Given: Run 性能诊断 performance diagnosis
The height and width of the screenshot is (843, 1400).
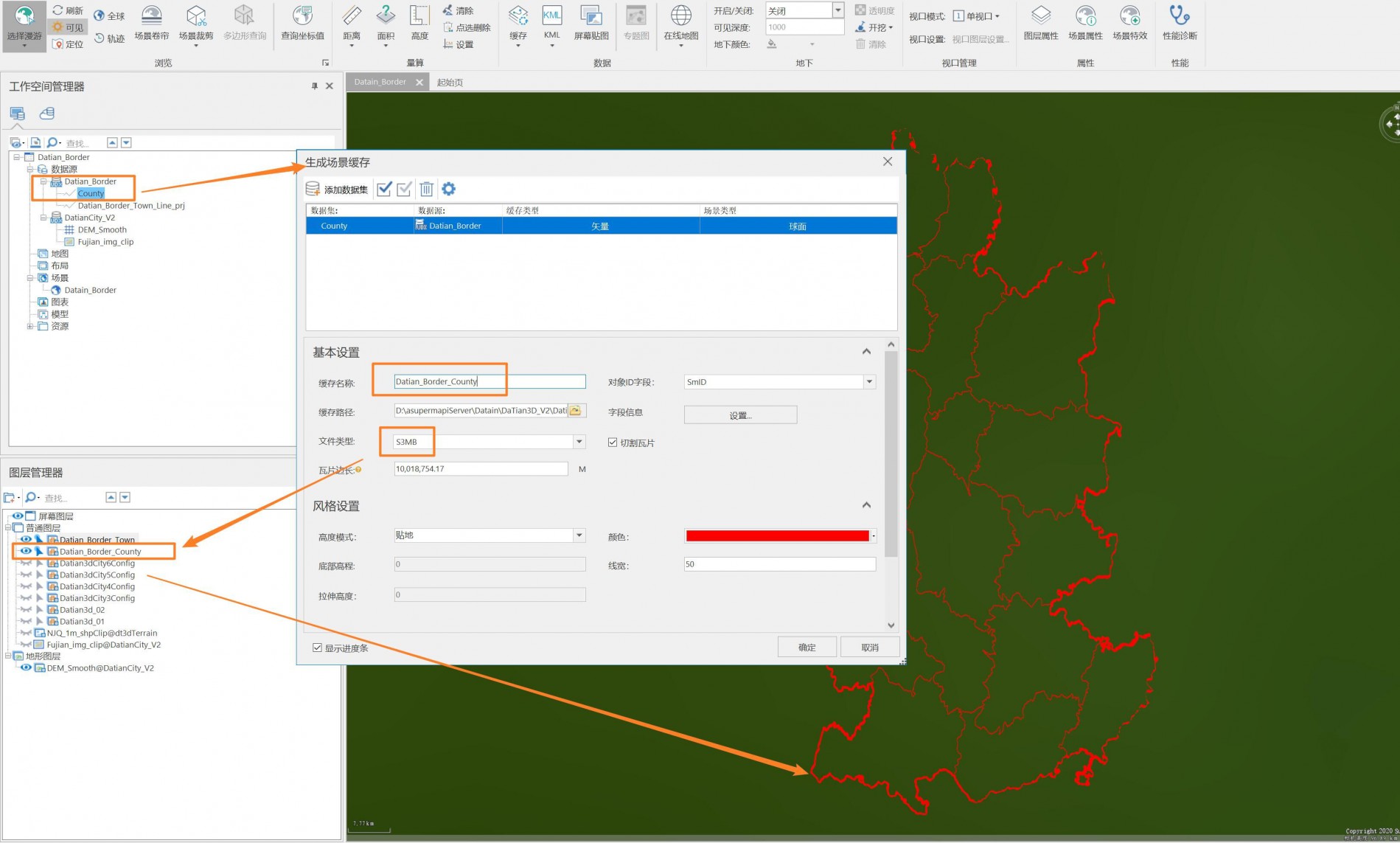Looking at the screenshot, I should 1180,23.
